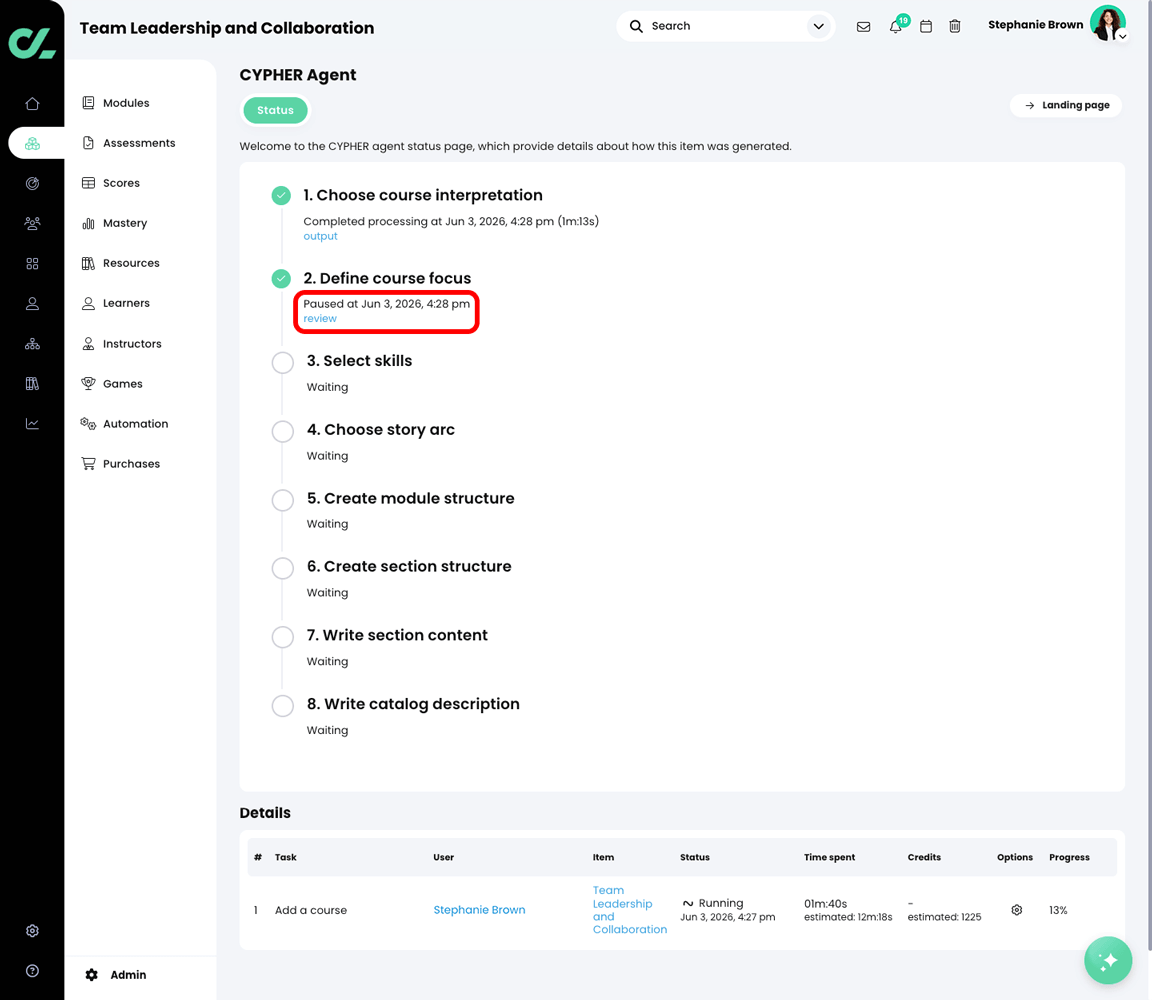Open the trash bin icon in the header

click(x=954, y=26)
